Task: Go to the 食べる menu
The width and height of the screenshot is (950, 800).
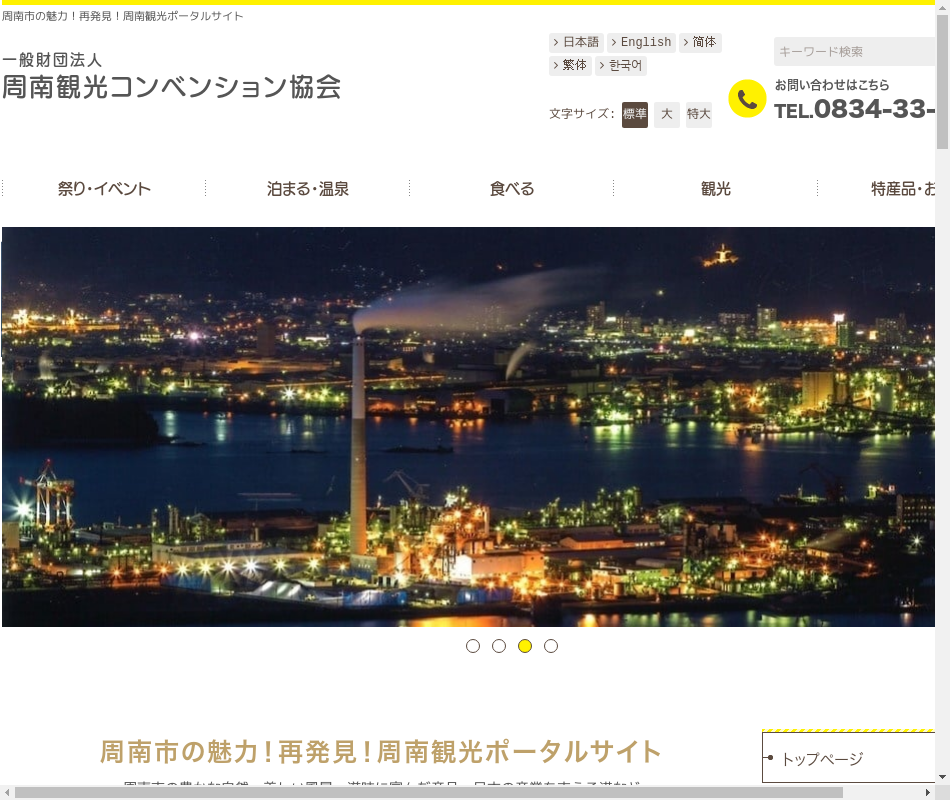Action: (512, 188)
